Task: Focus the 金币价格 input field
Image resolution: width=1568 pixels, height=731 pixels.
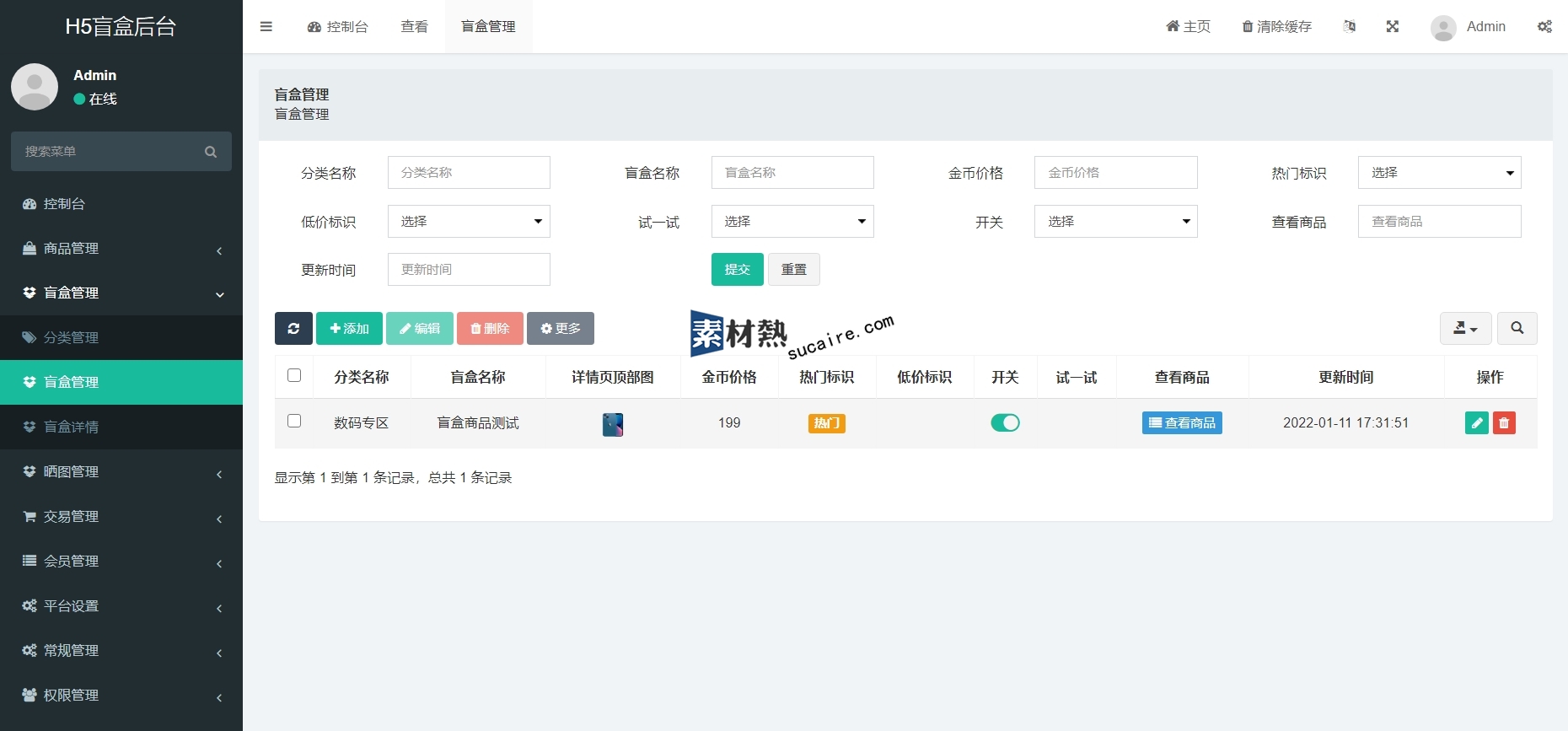Action: tap(1115, 173)
